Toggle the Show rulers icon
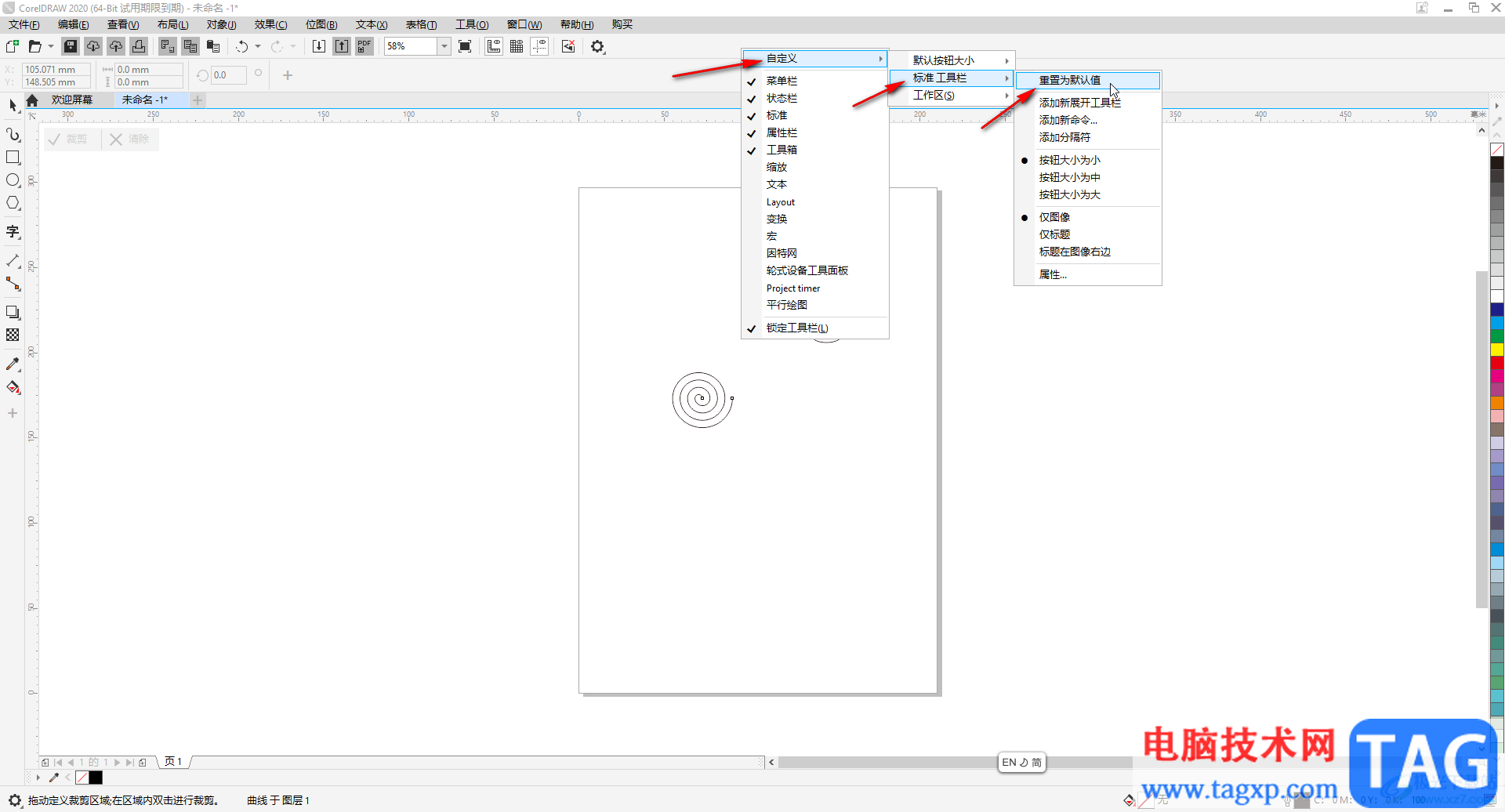Viewport: 1505px width, 812px height. (x=494, y=46)
